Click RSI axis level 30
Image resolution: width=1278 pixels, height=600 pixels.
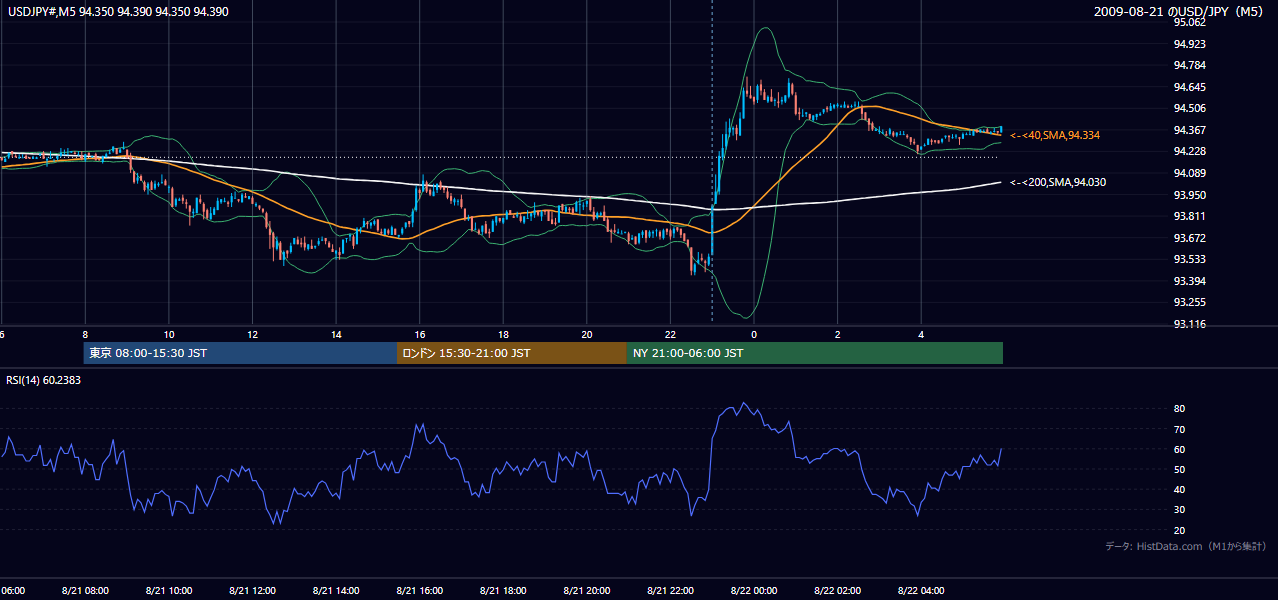point(1179,510)
